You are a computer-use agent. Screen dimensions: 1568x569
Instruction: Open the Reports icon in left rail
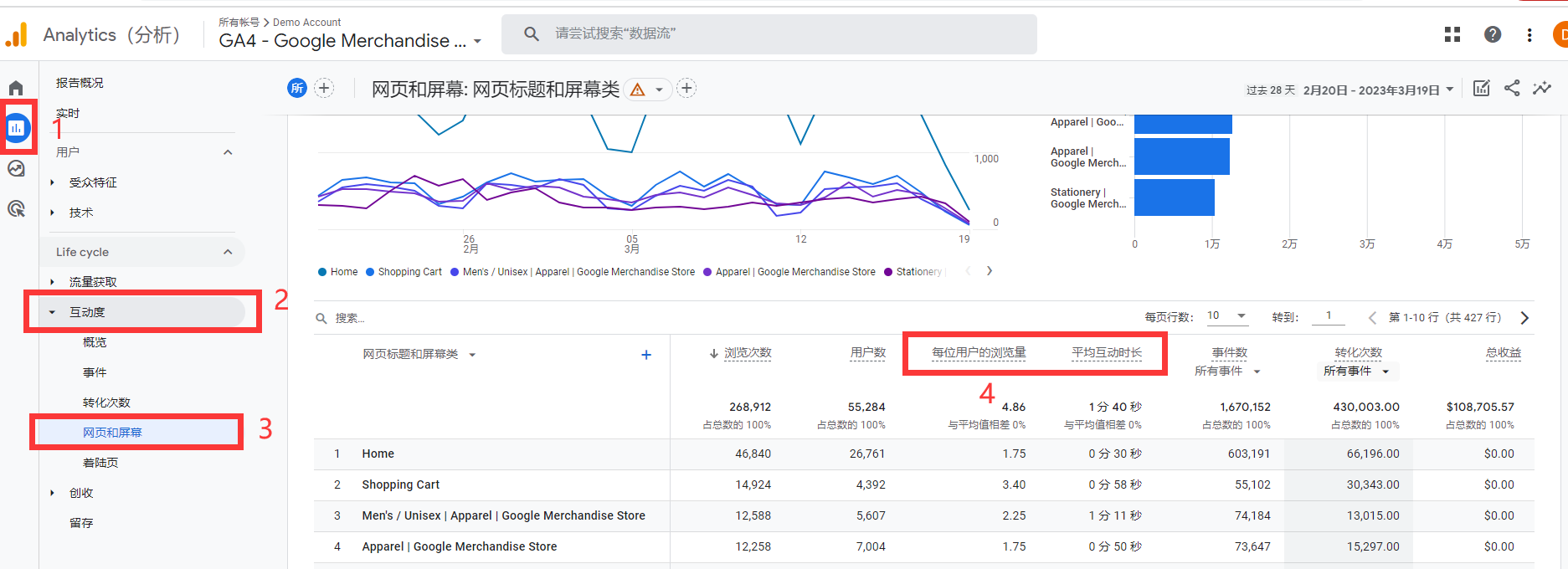pos(17,128)
